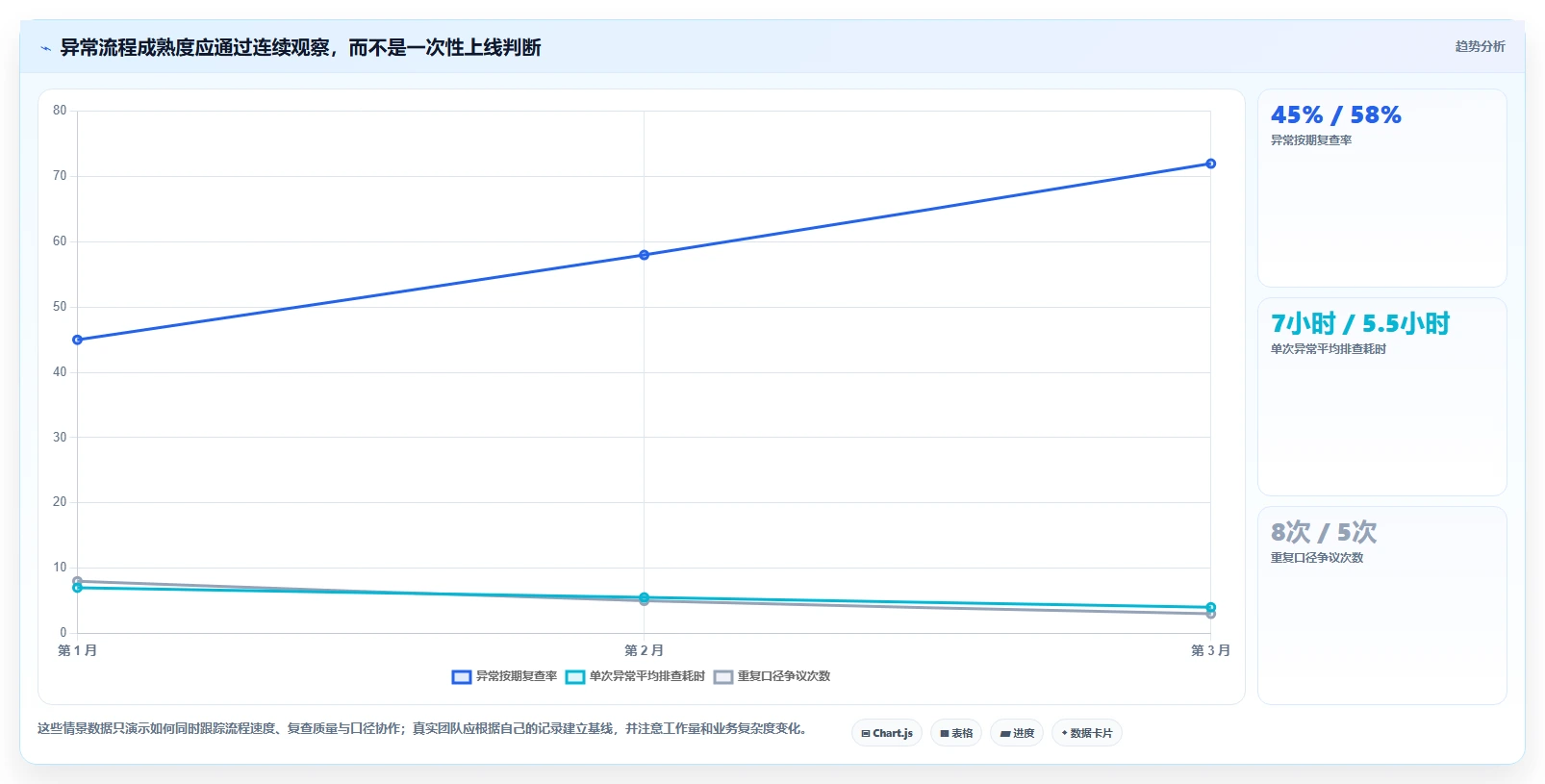Toggle the 单次异常平均排查耗时 legend swatch
Screen dimensions: 1545x784
pos(575,676)
